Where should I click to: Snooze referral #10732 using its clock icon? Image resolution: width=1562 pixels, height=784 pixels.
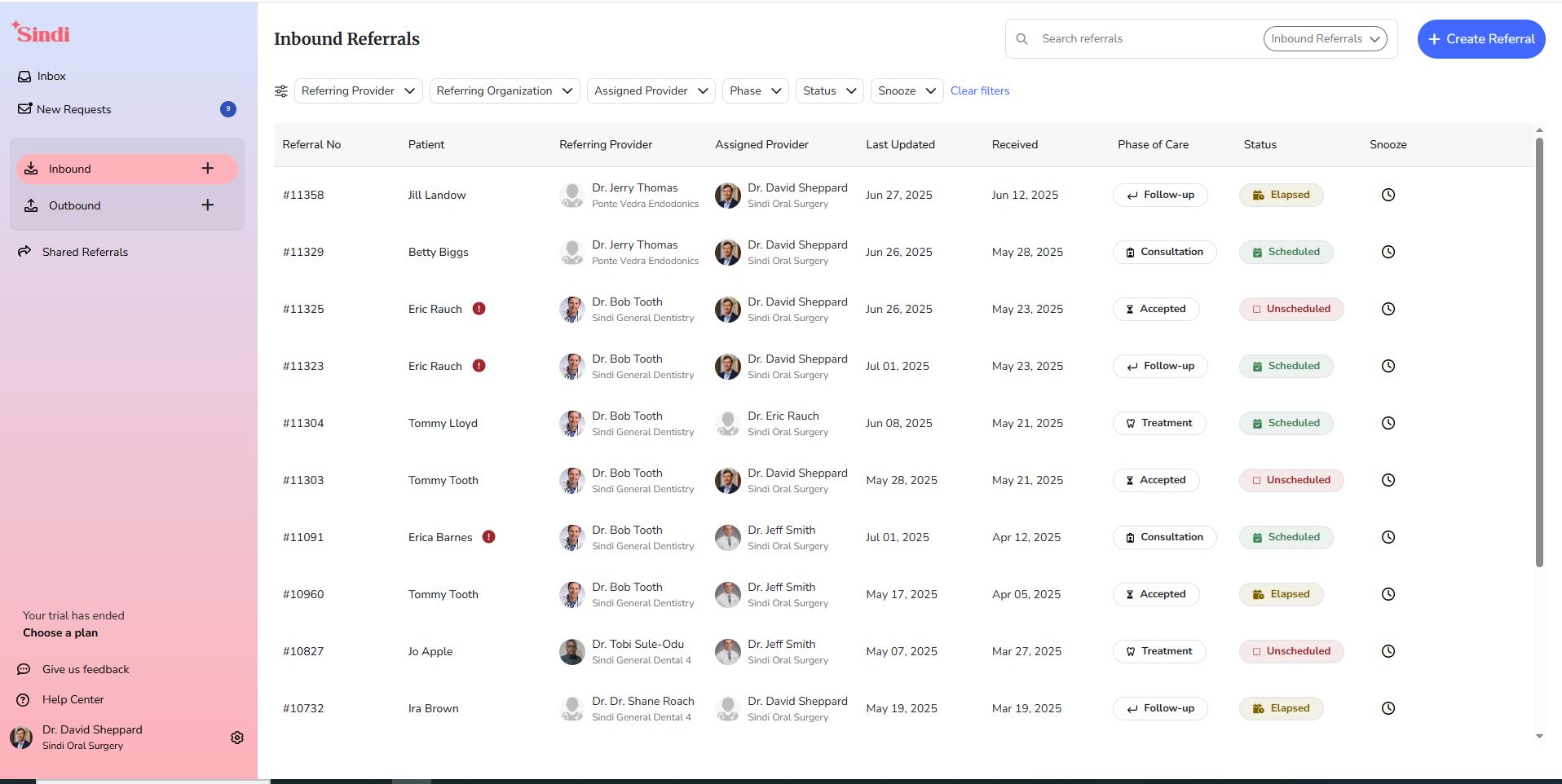1388,708
